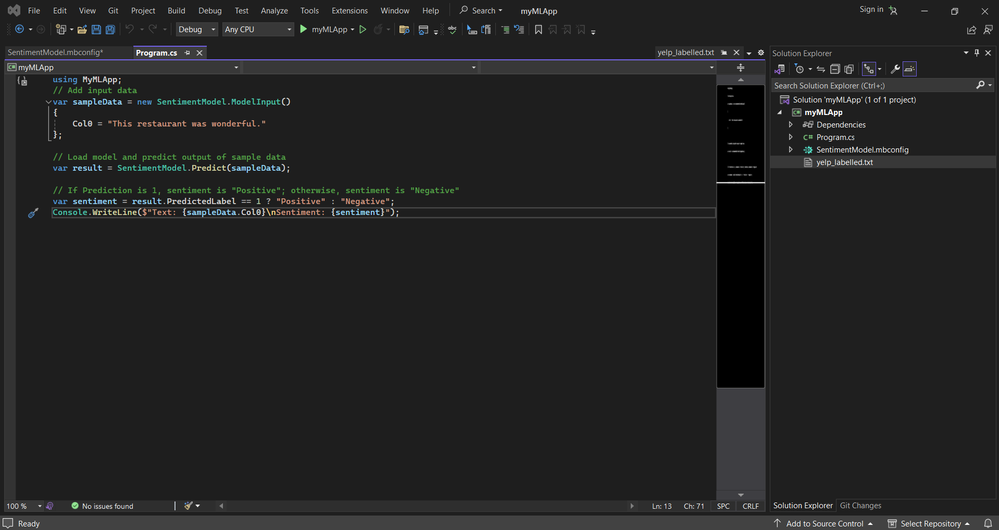Click Pending Changes Filter clock icon

tap(799, 69)
